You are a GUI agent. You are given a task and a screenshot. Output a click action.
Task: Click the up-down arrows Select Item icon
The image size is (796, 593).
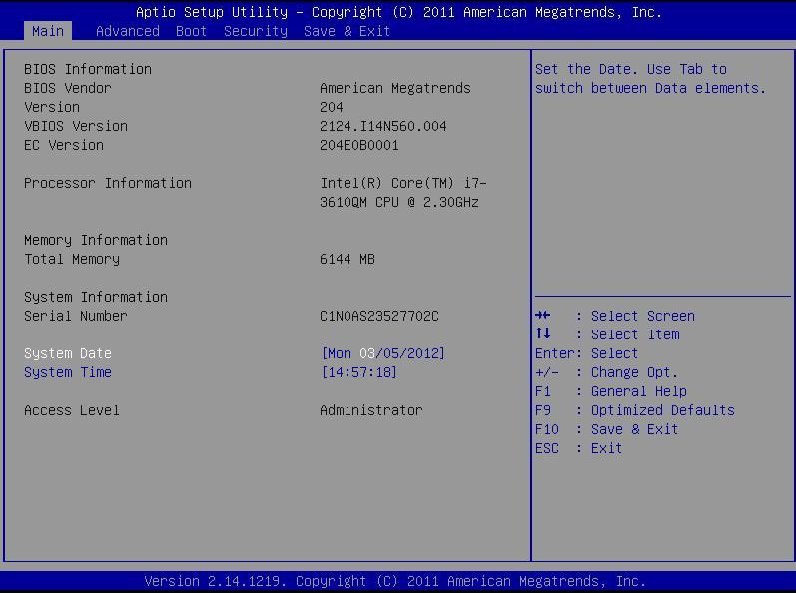pyautogui.click(x=543, y=335)
